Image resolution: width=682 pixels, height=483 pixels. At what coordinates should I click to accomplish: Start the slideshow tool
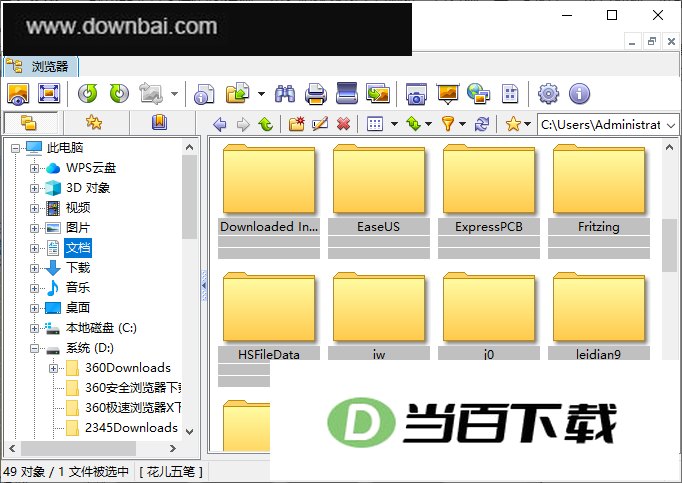pos(448,94)
